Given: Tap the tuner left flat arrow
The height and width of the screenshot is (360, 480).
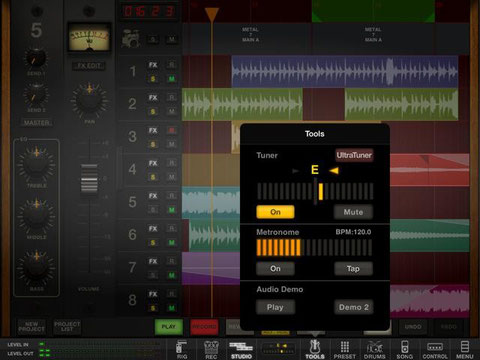Looking at the screenshot, I should (x=295, y=171).
